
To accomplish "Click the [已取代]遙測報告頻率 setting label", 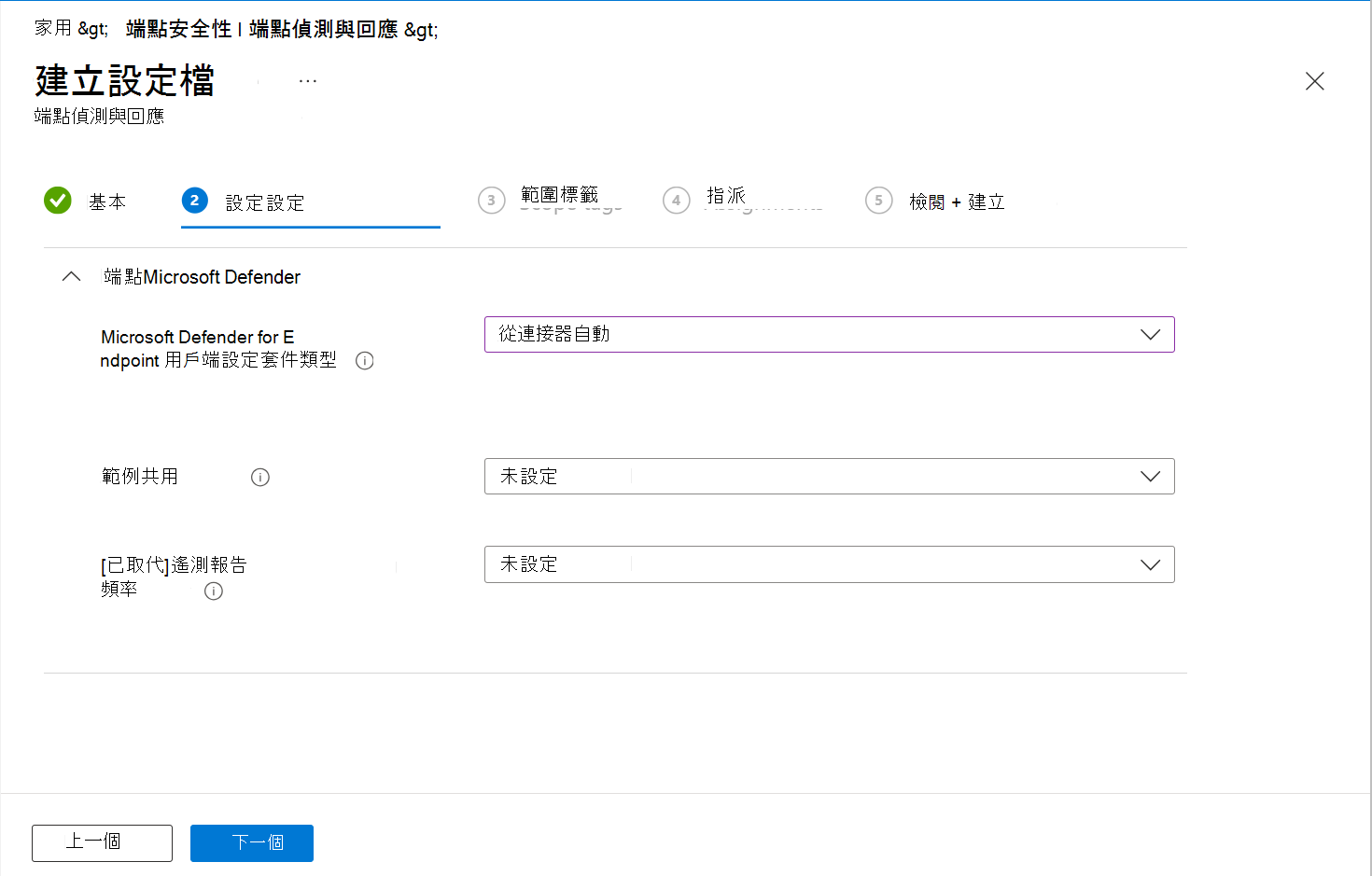I will pyautogui.click(x=174, y=577).
